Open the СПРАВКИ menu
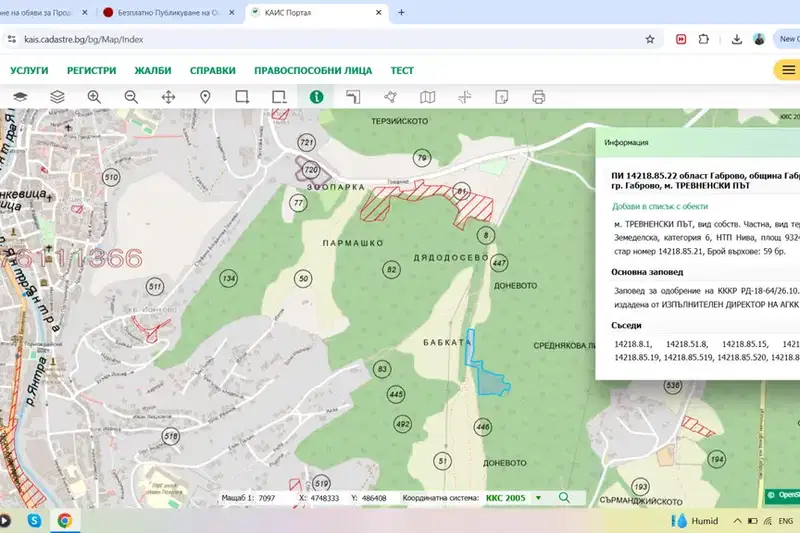The image size is (800, 533). [x=213, y=70]
